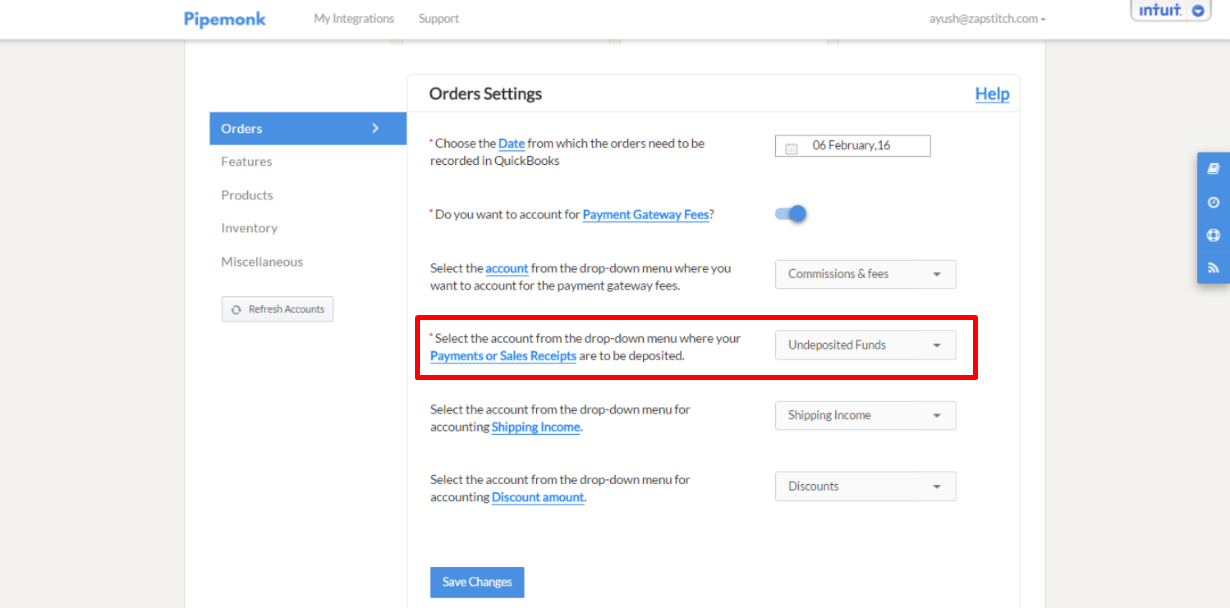Screen dimensions: 1230x608
Task: Open the Date link
Action: tap(511, 144)
